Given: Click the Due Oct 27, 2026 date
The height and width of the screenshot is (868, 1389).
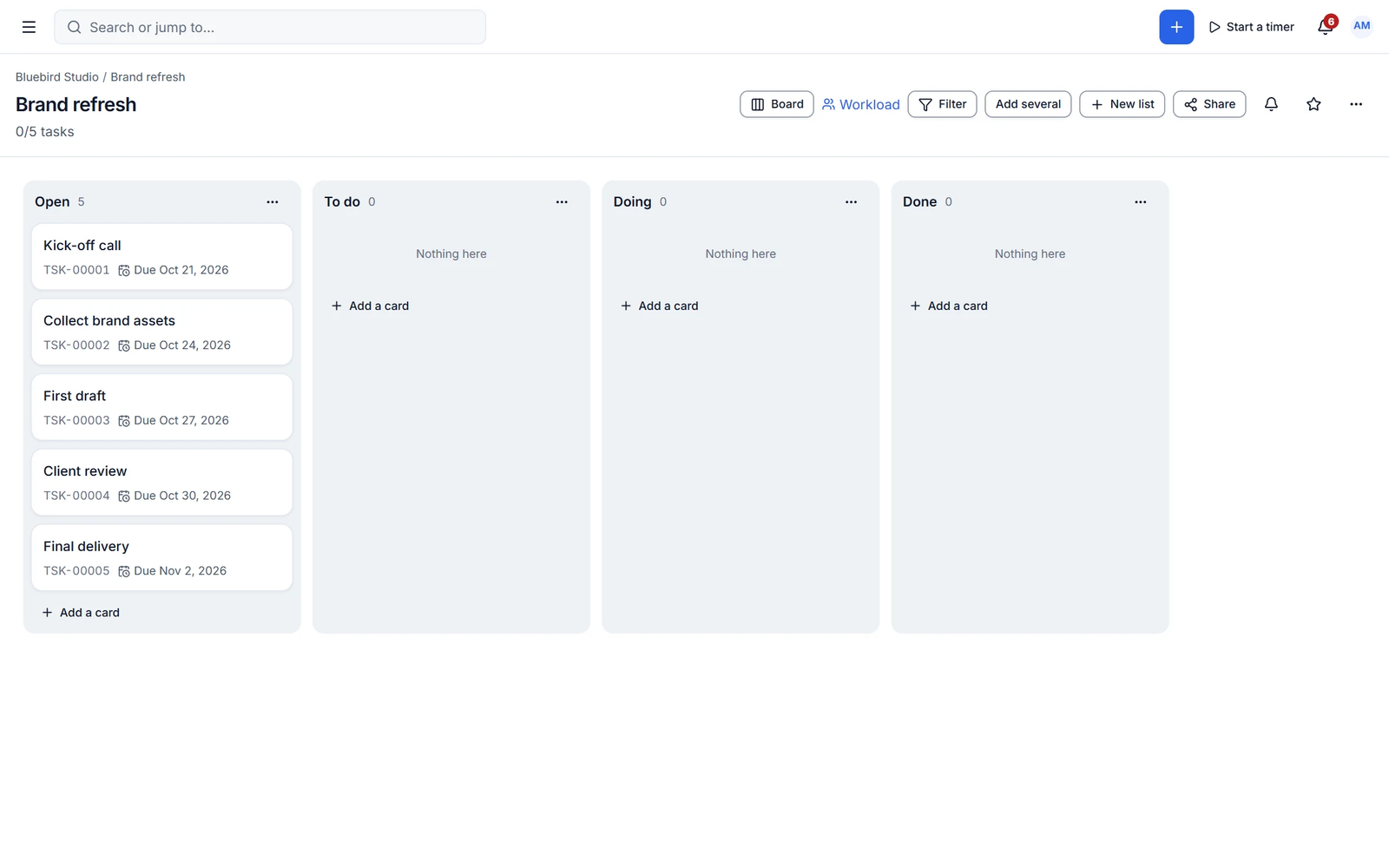Looking at the screenshot, I should point(174,420).
